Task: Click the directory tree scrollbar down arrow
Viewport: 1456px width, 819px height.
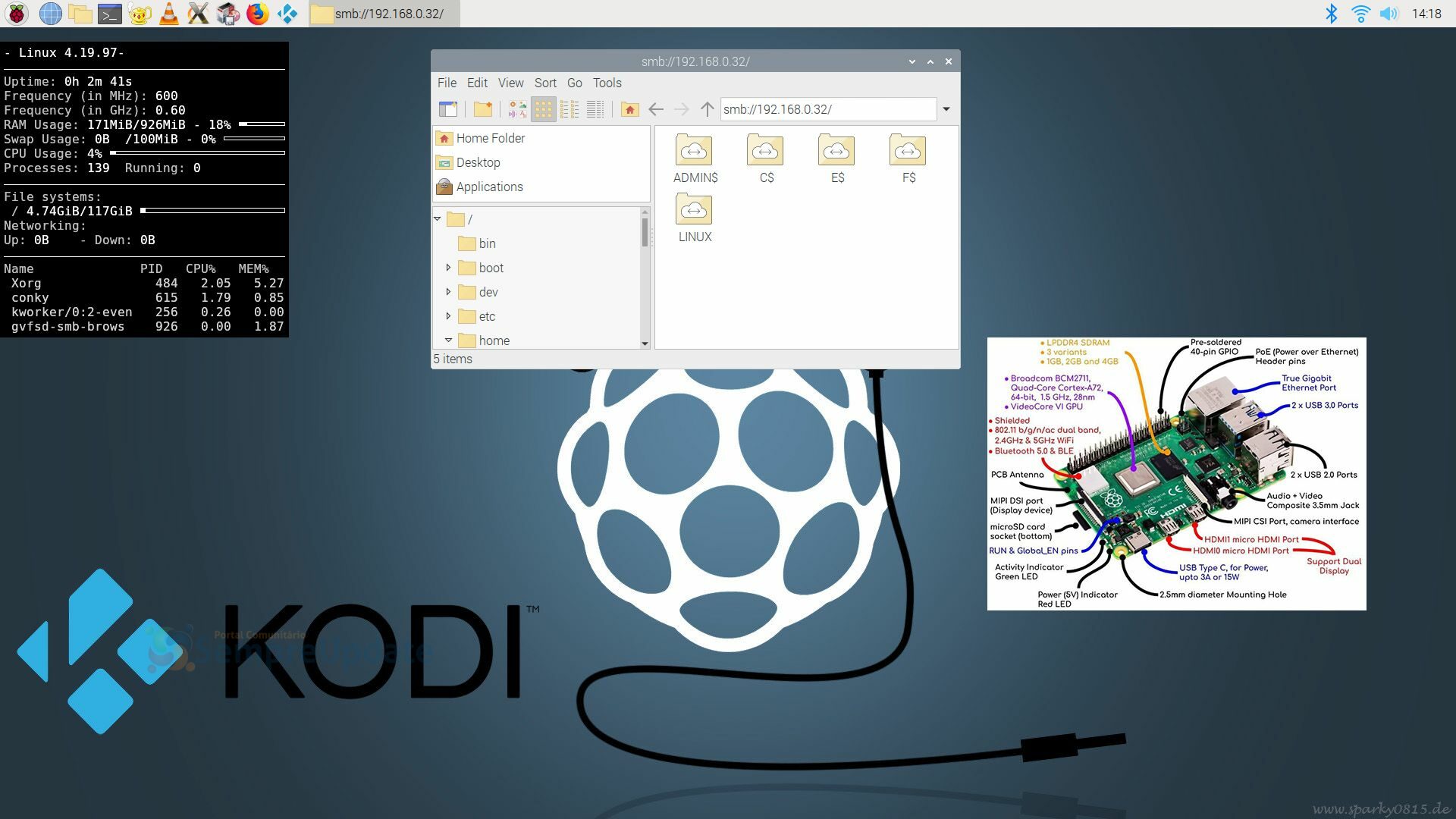Action: (645, 344)
